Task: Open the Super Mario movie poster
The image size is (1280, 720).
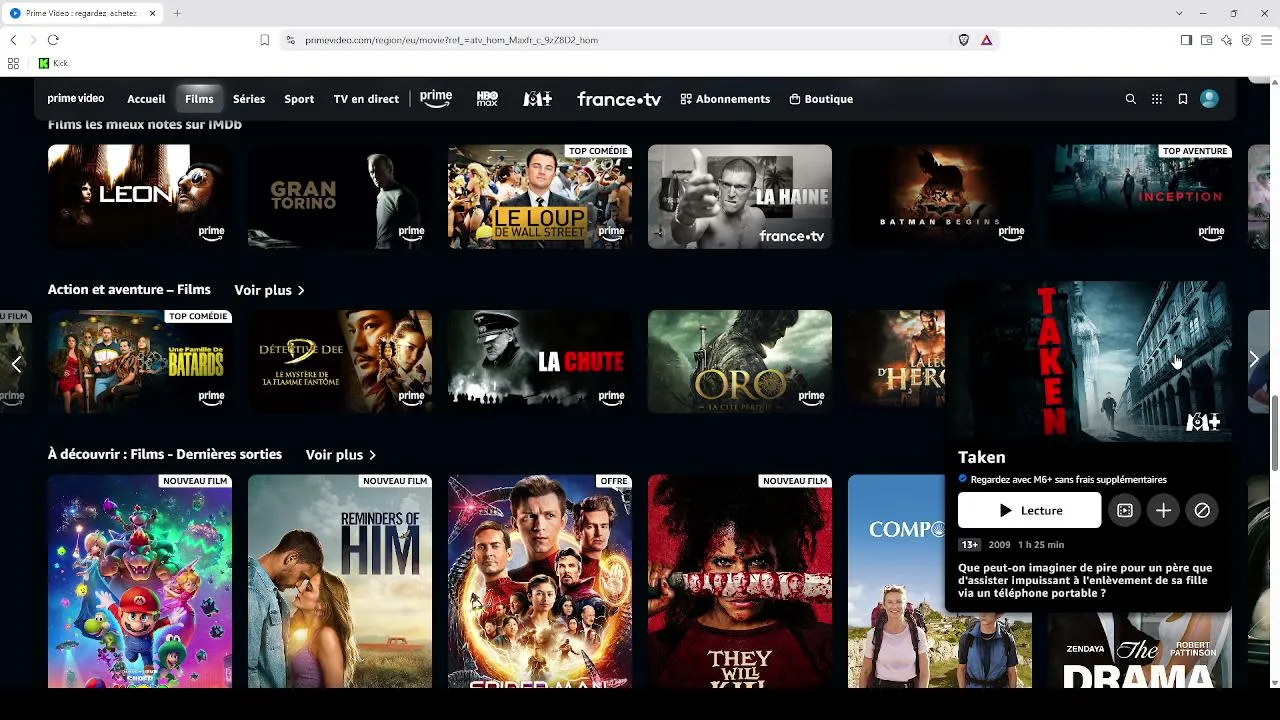Action: (x=140, y=581)
